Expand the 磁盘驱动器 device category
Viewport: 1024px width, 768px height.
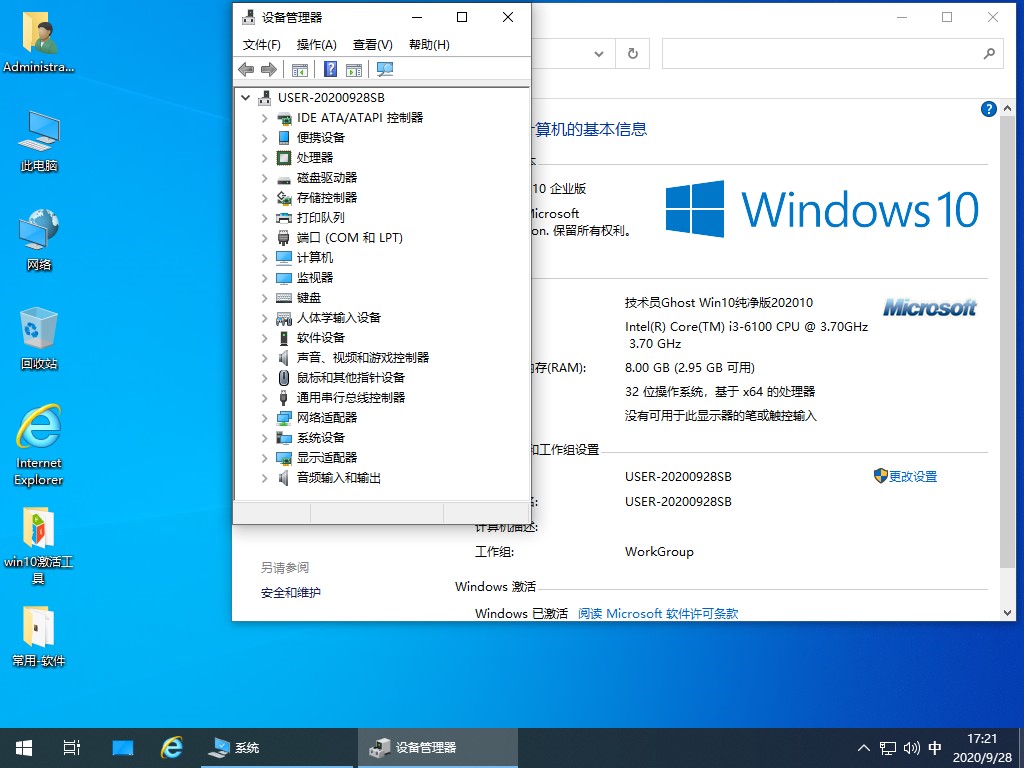point(264,178)
